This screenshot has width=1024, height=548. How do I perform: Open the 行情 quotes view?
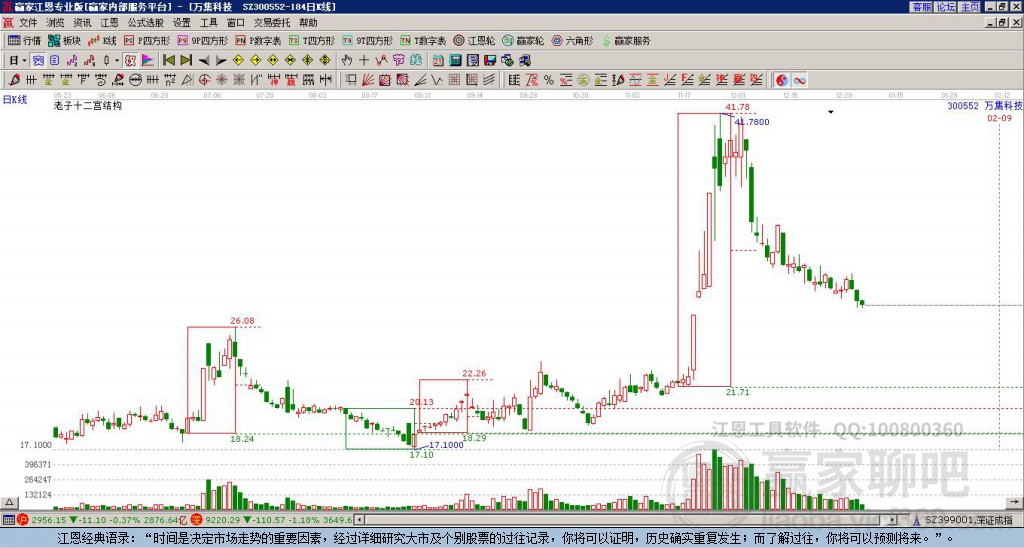[x=24, y=40]
